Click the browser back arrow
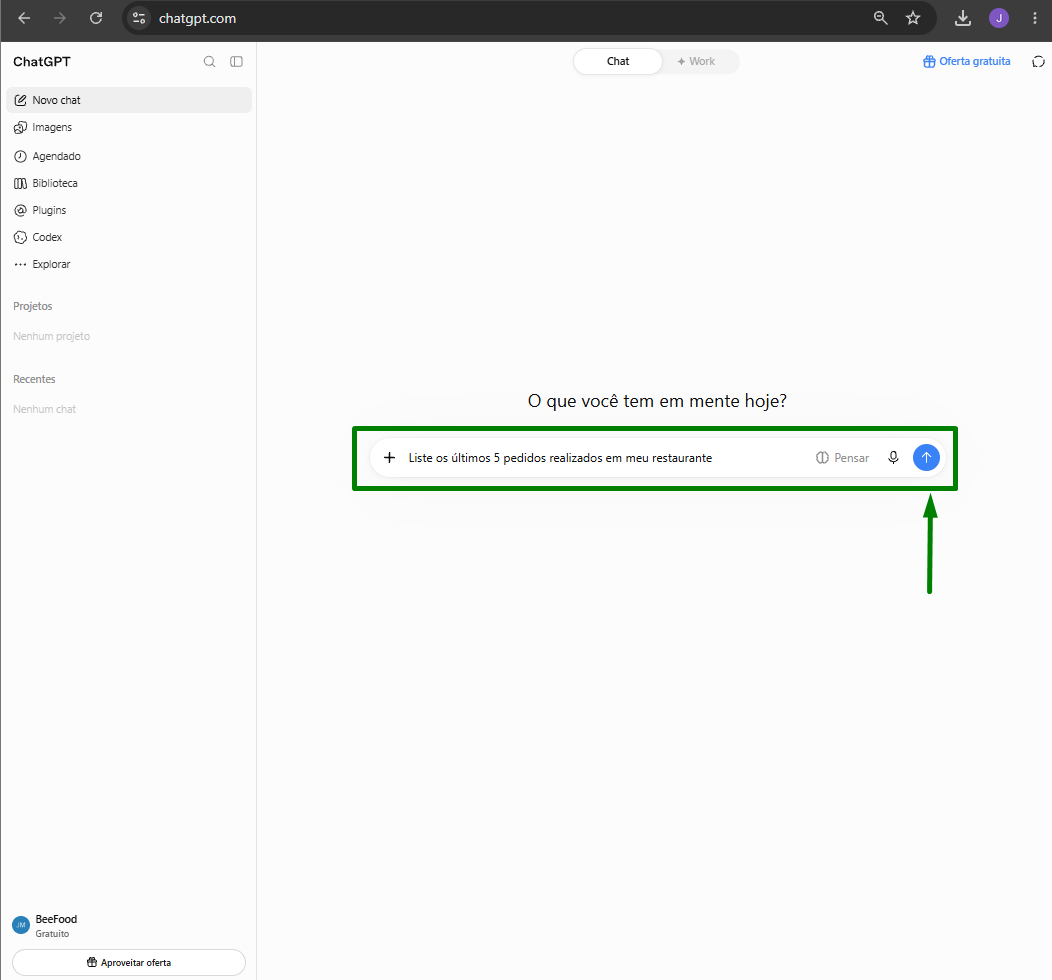 (24, 18)
